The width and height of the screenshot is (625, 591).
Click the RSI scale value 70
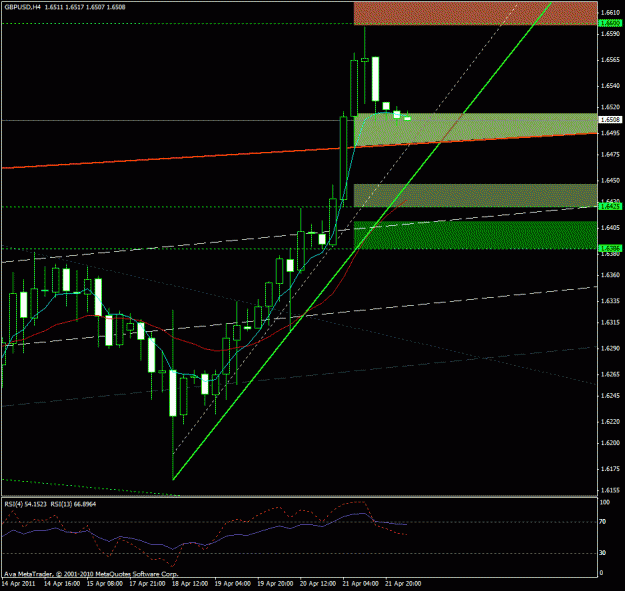pyautogui.click(x=603, y=522)
